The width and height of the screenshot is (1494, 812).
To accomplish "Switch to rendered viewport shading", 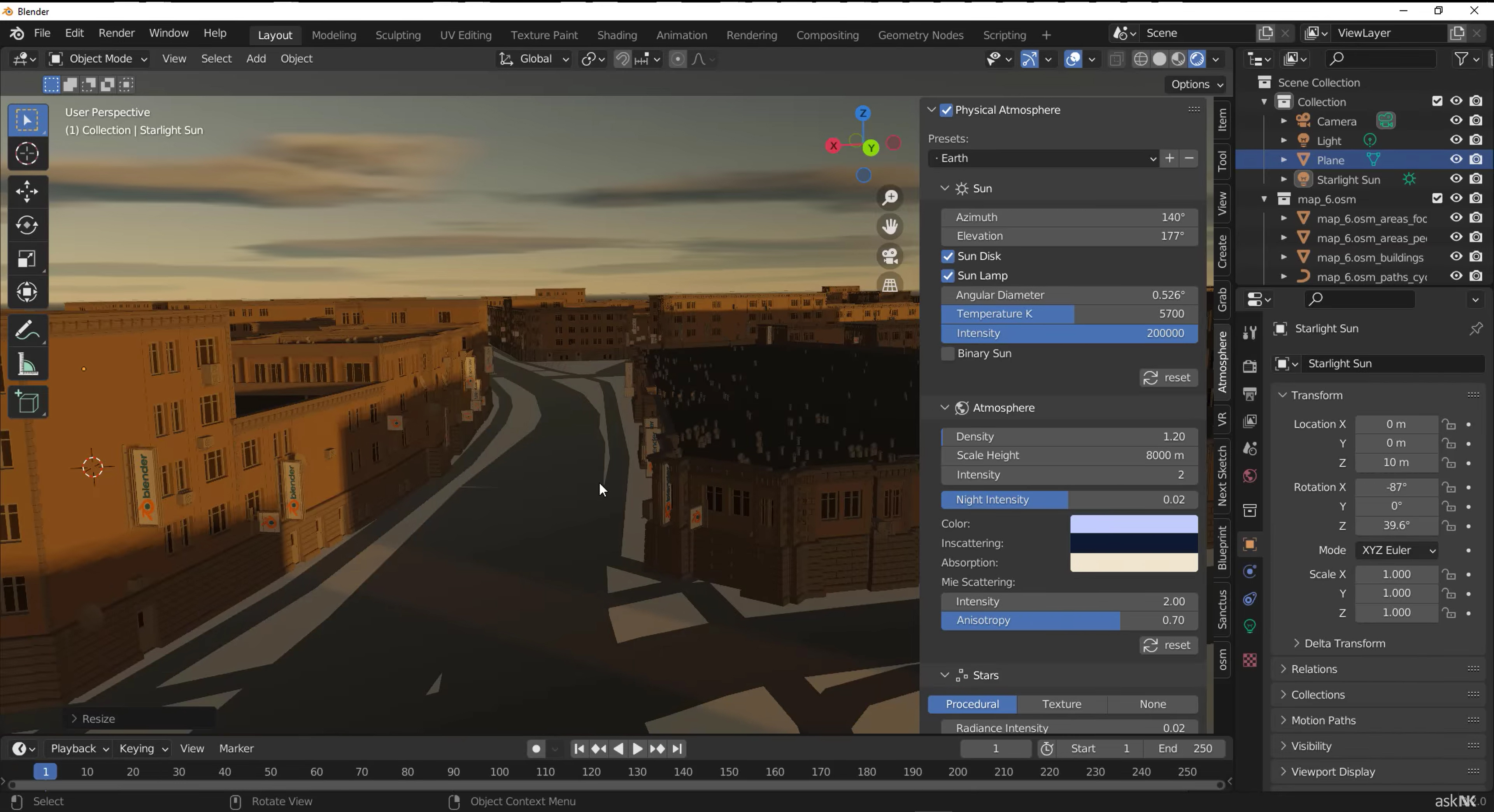I will click(1197, 59).
